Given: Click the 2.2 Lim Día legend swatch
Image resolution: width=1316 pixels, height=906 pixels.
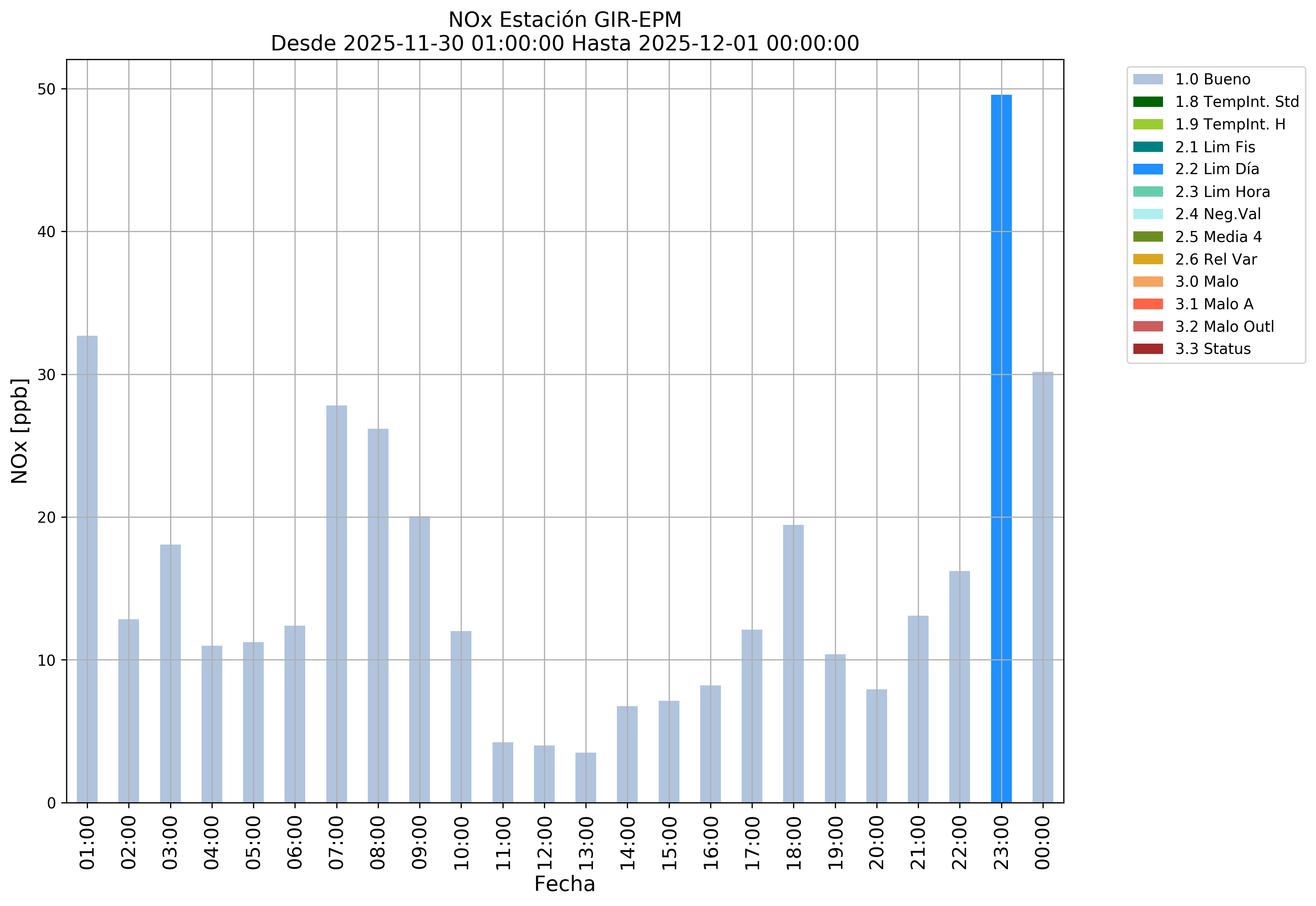Looking at the screenshot, I should pos(1147,169).
